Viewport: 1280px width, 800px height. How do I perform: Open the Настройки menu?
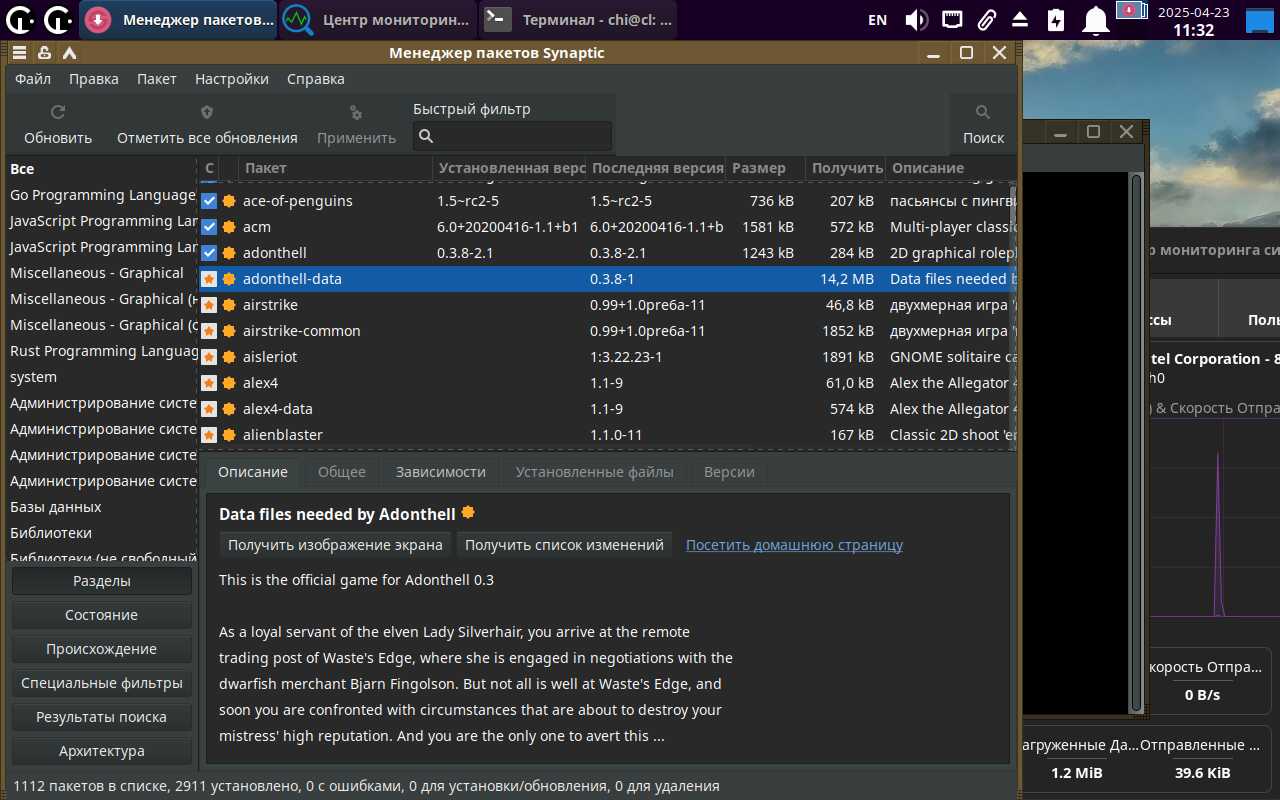pyautogui.click(x=231, y=79)
